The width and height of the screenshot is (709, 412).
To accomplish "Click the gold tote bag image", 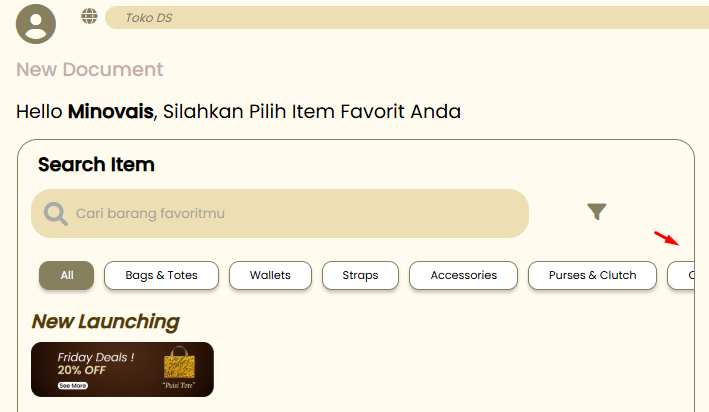I will pos(179,363).
